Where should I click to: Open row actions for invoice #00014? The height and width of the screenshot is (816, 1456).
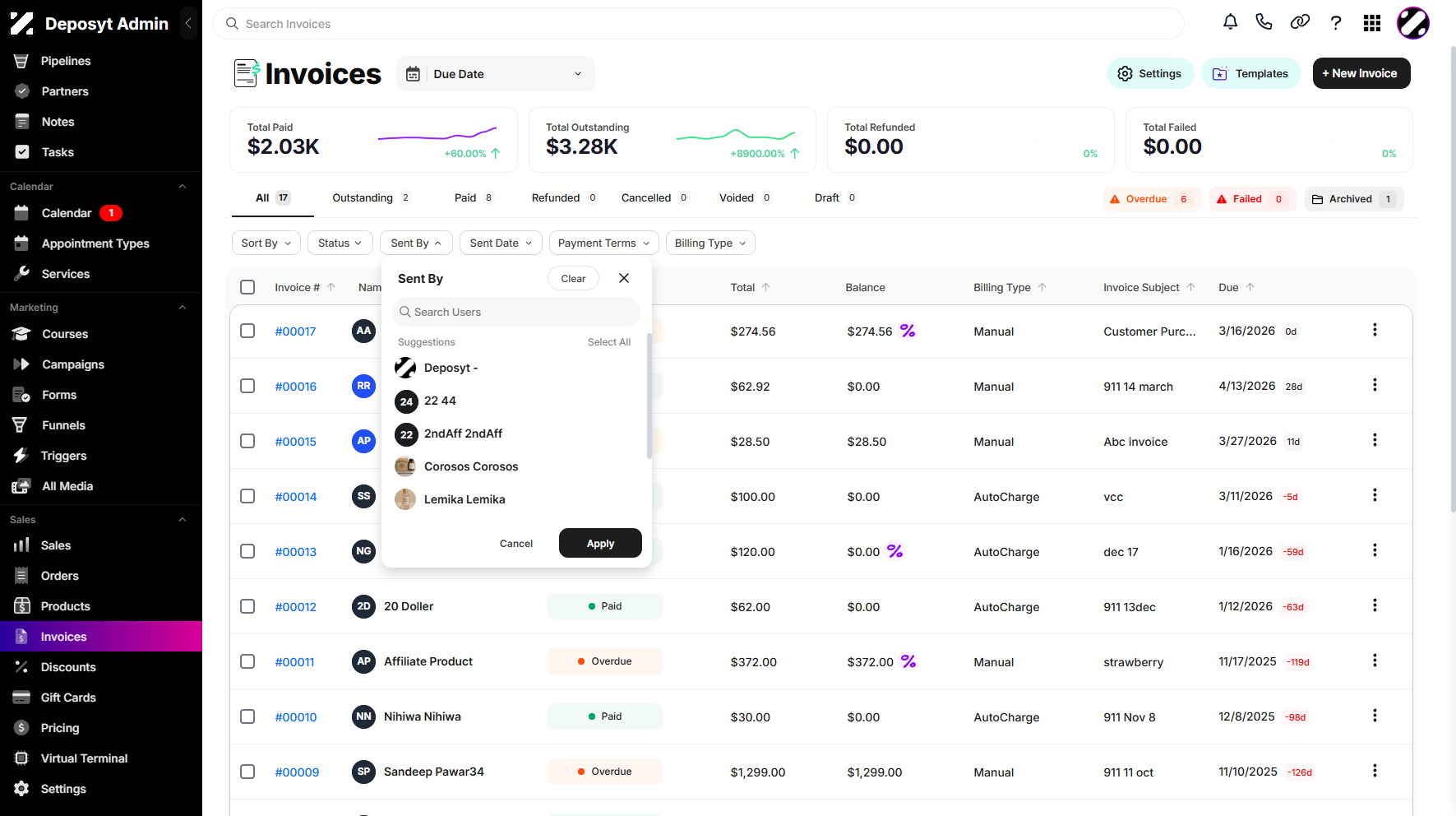[1375, 495]
